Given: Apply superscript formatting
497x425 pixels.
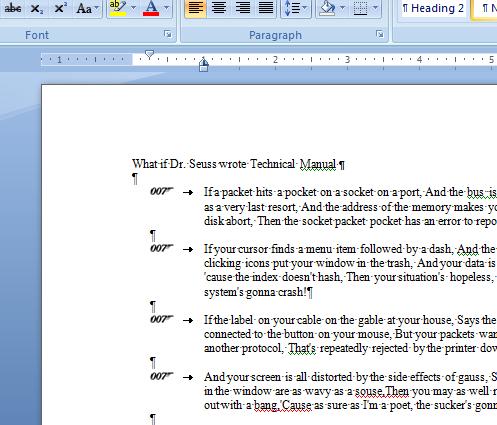Looking at the screenshot, I should [60, 8].
